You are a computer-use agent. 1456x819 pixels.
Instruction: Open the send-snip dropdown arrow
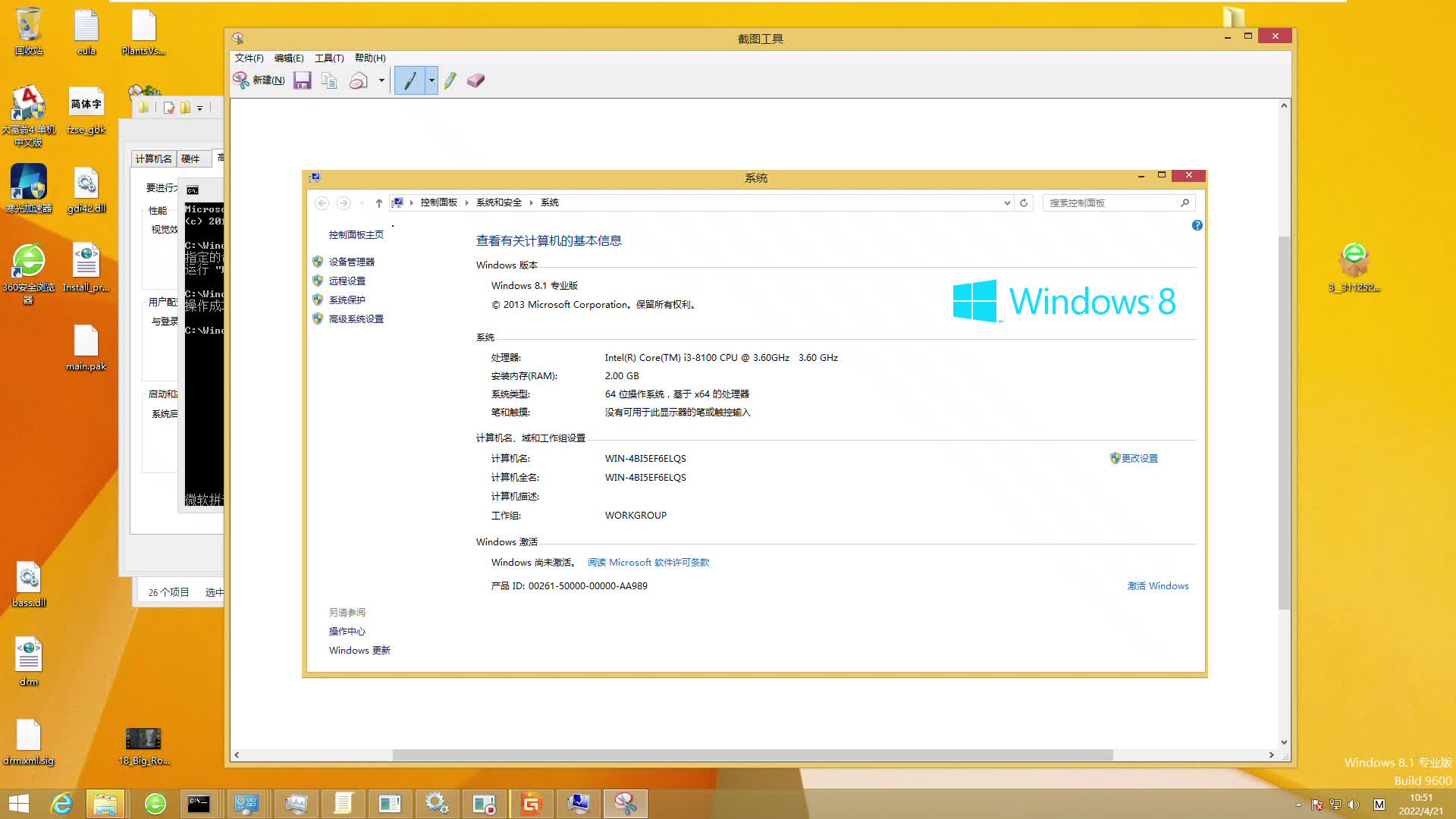pos(381,80)
